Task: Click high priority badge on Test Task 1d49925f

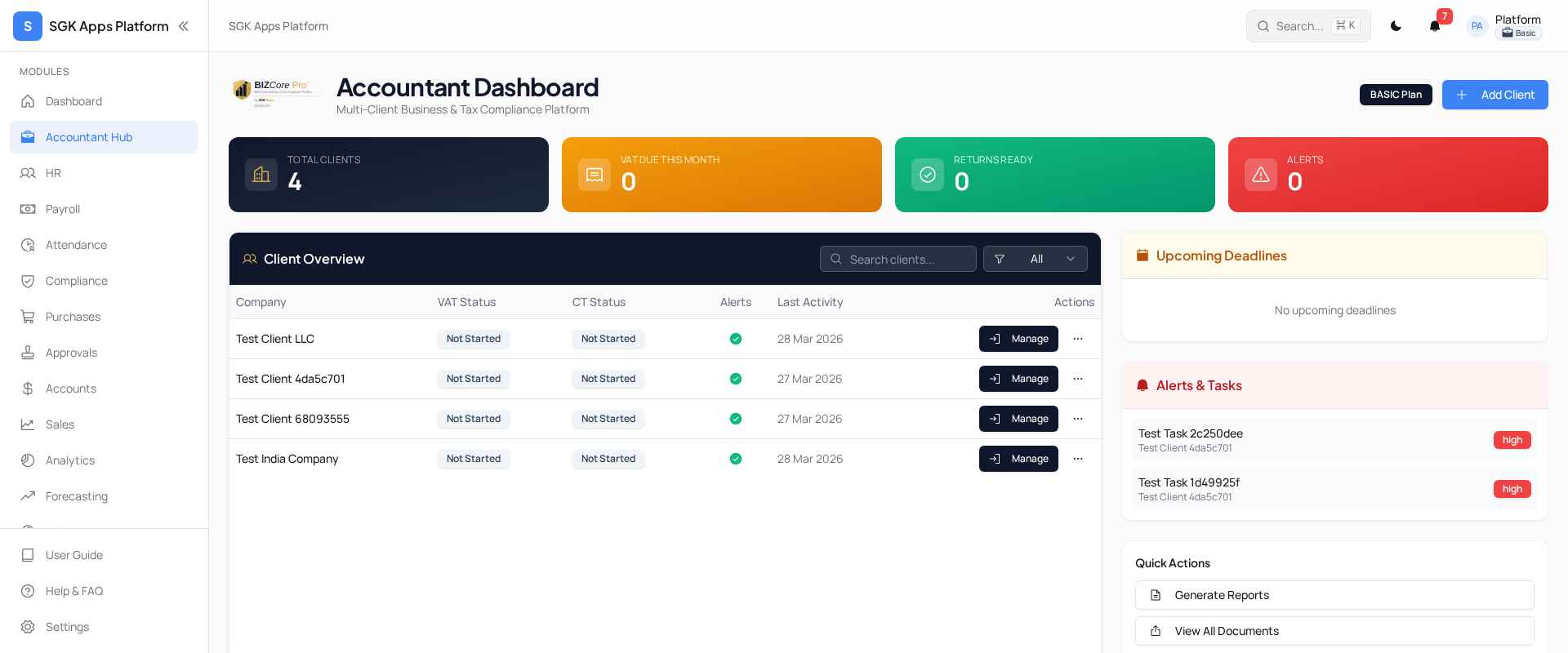Action: click(1512, 489)
